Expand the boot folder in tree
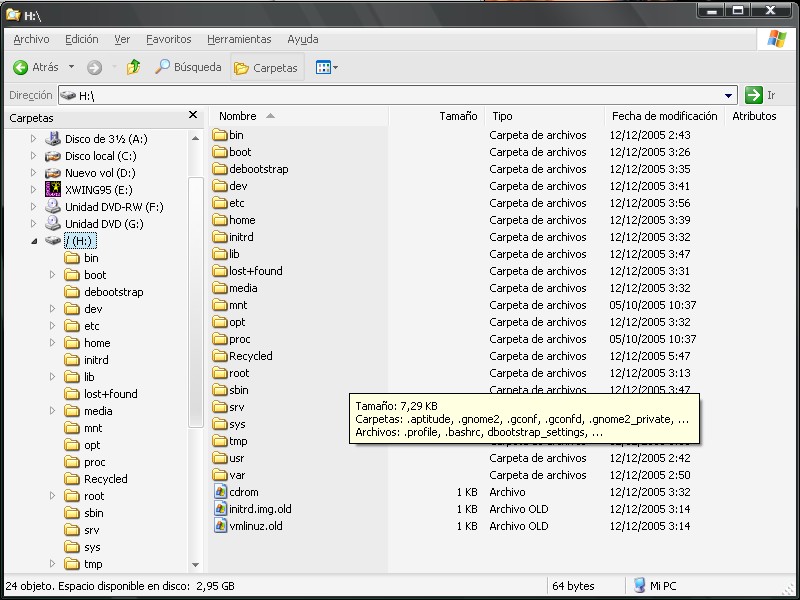The image size is (800, 600). [x=52, y=275]
